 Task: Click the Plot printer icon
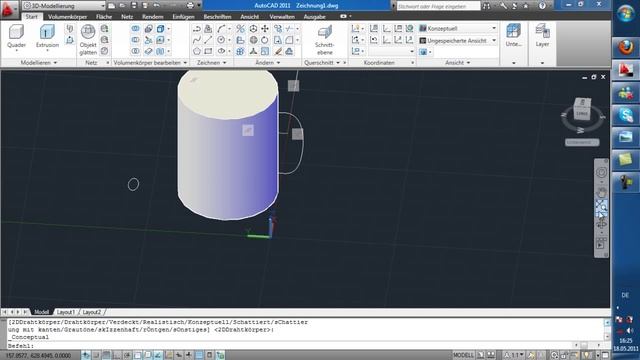click(190, 6)
